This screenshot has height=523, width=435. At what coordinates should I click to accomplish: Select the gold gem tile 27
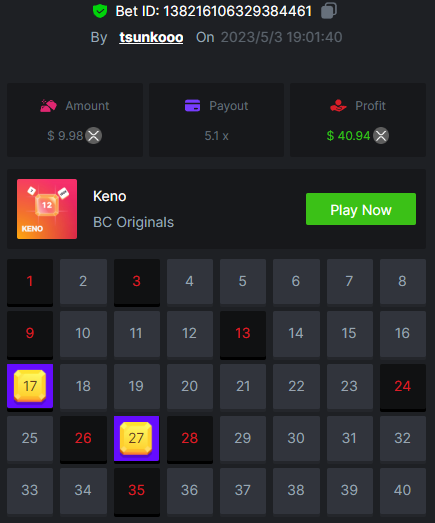[x=136, y=438]
